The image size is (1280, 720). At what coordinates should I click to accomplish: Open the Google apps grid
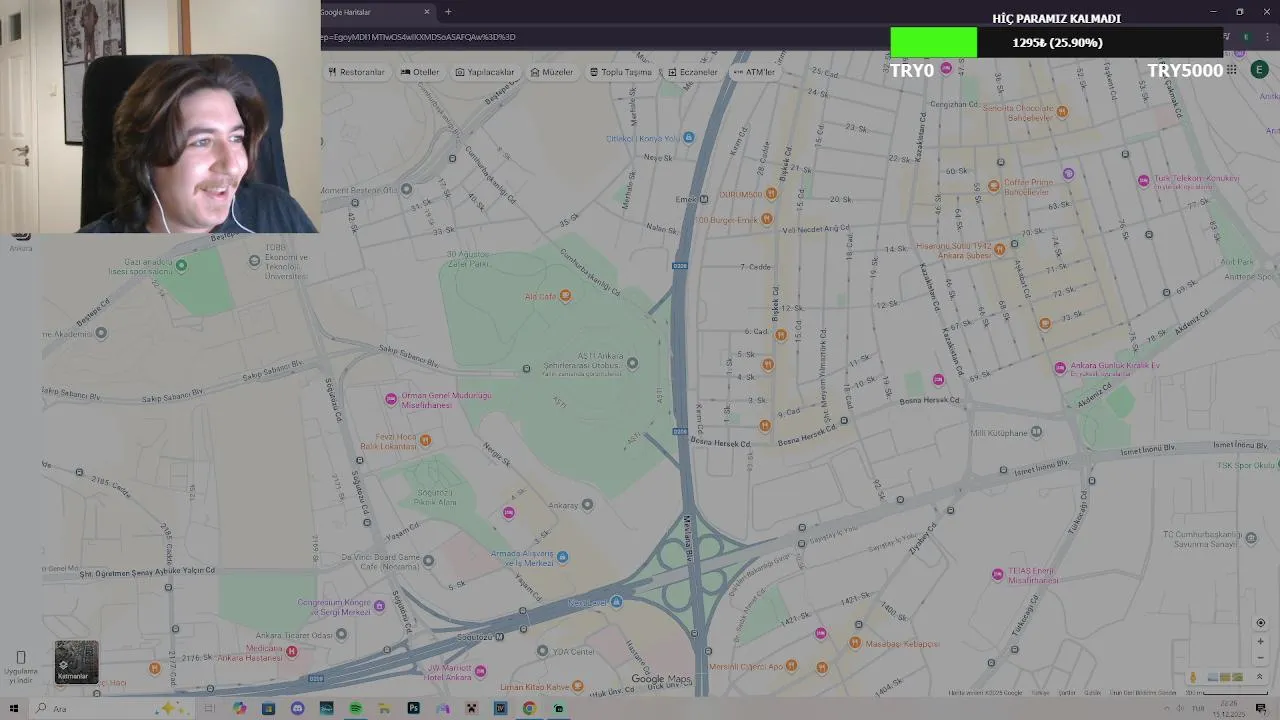1231,70
